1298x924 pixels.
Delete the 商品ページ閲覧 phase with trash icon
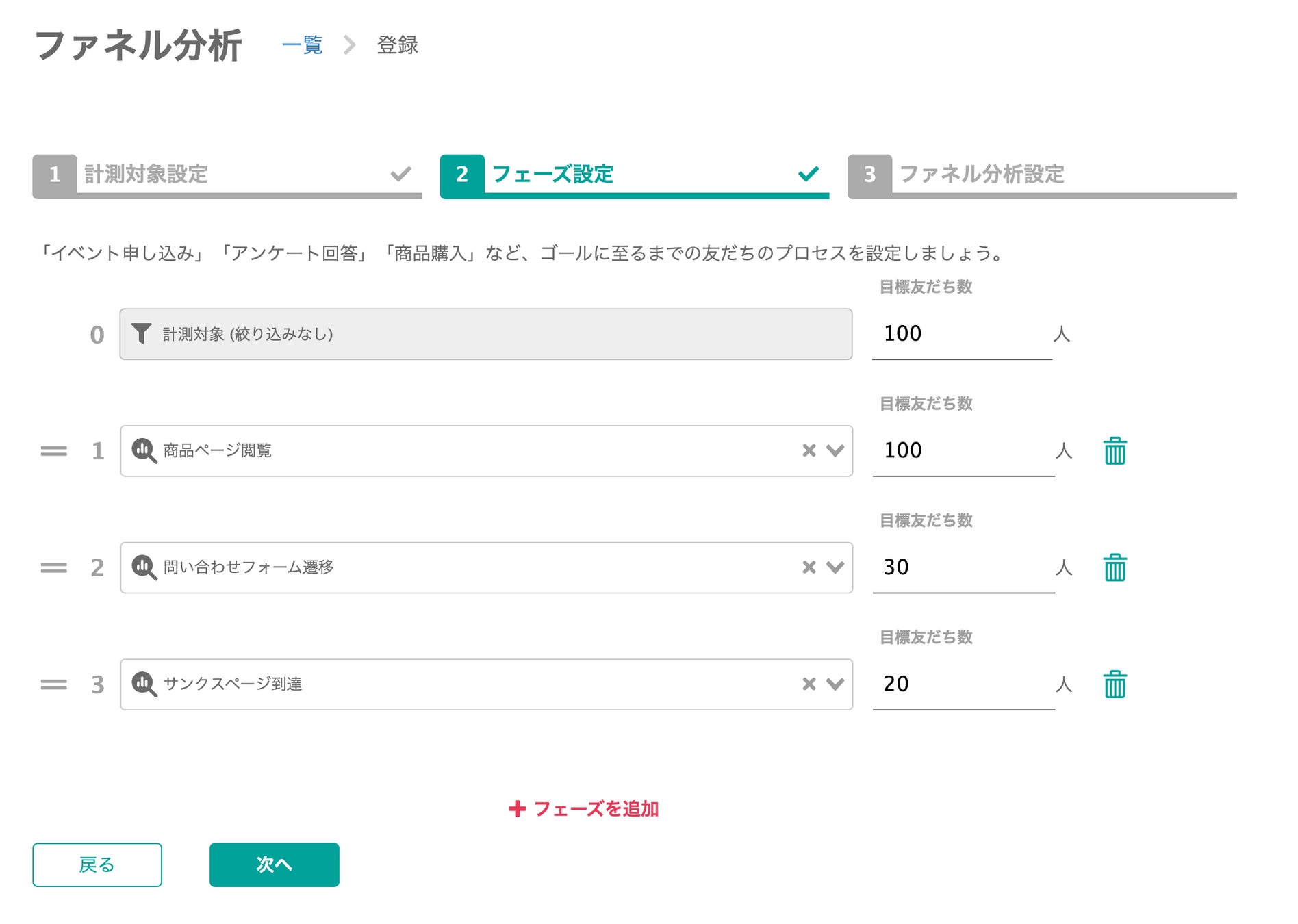(1115, 451)
